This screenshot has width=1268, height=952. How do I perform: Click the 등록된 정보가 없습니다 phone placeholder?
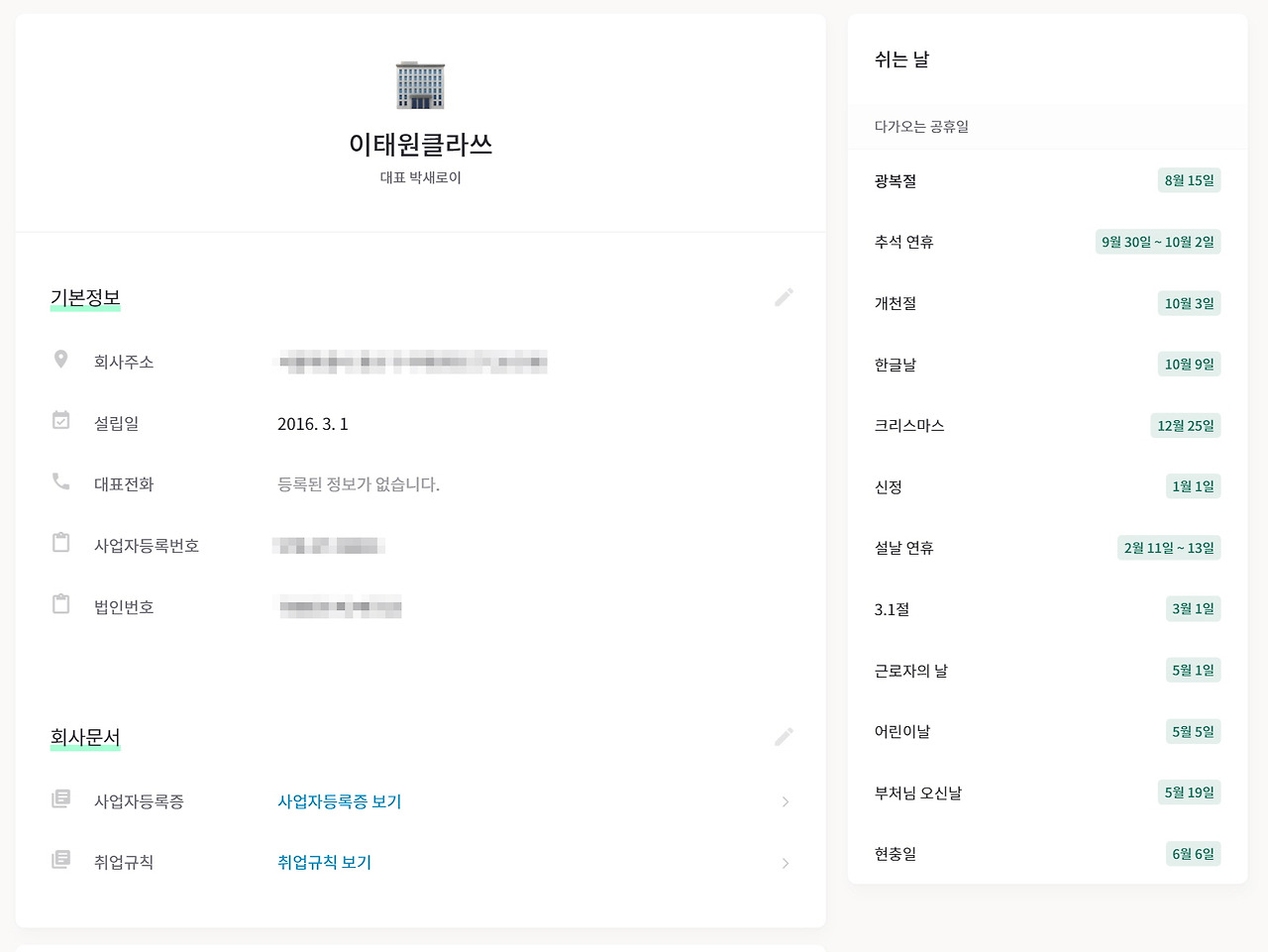[x=359, y=484]
